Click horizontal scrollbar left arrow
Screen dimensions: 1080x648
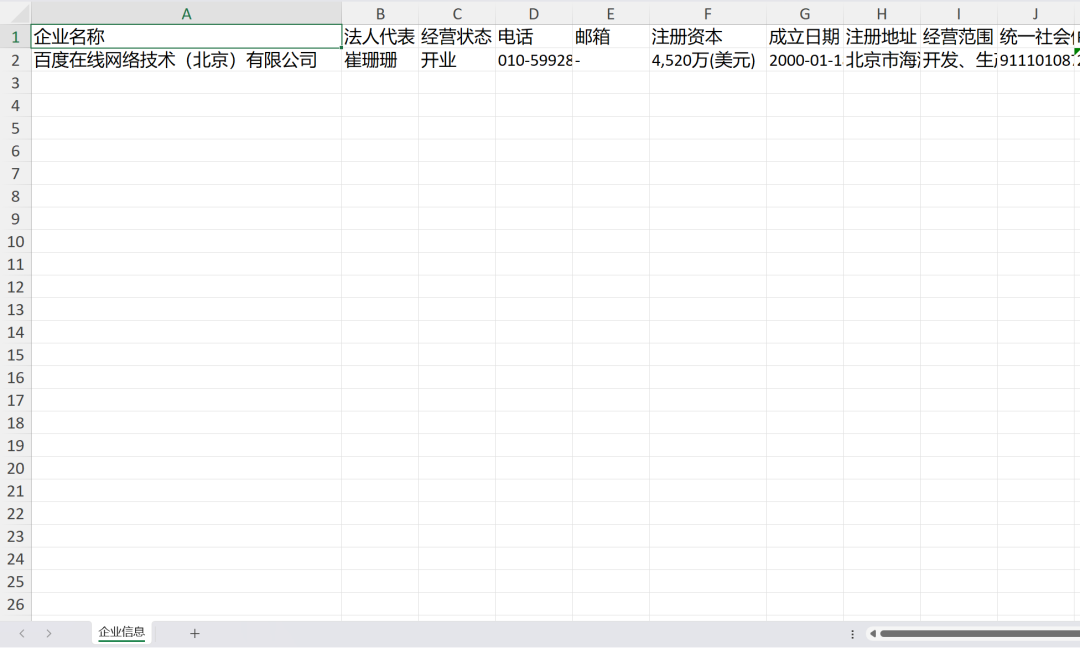tap(873, 634)
